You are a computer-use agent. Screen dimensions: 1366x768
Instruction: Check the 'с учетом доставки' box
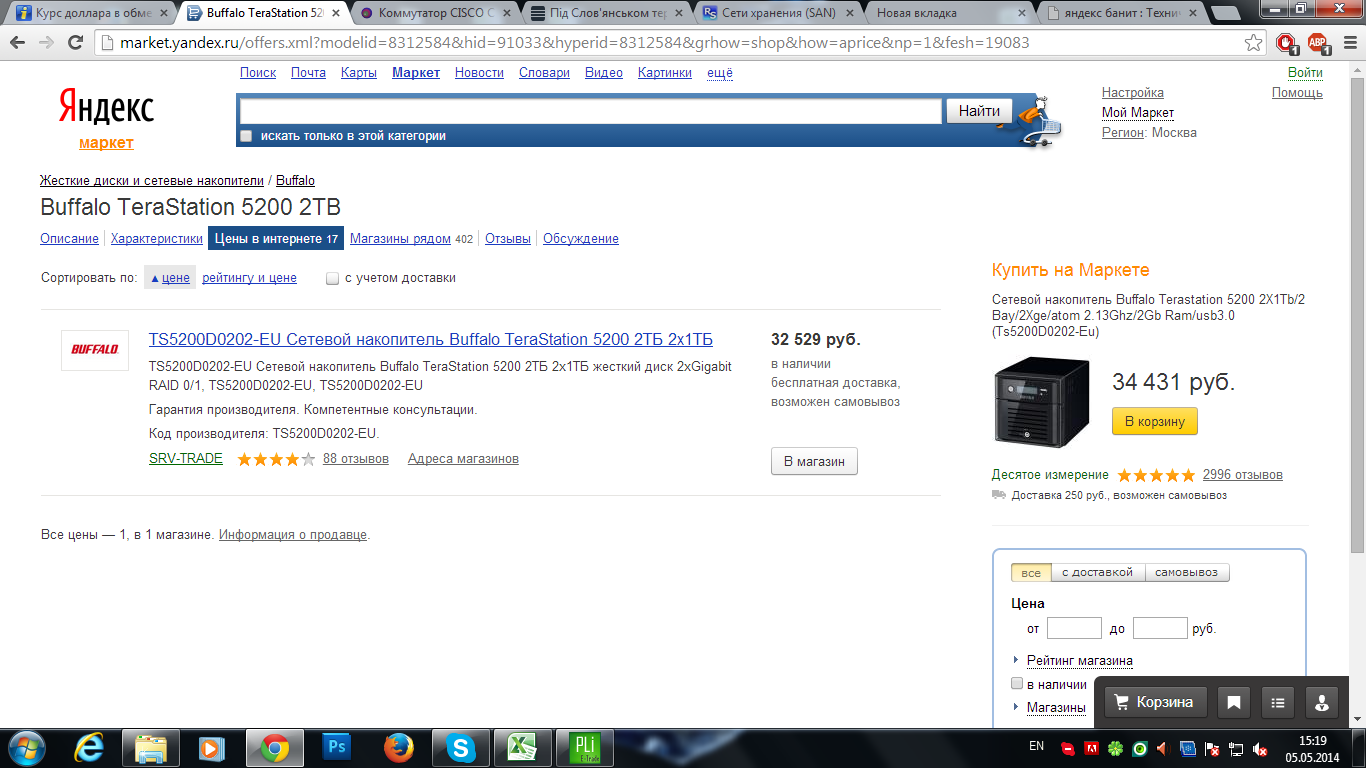pos(333,279)
